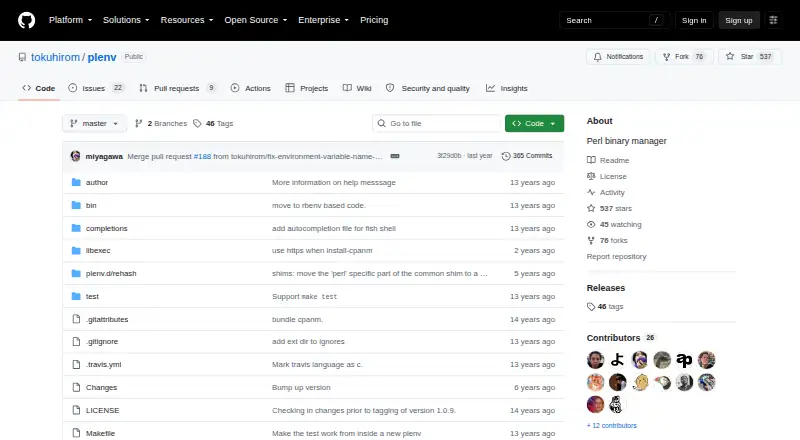The height and width of the screenshot is (440, 800).
Task: Open 'Bump up version' commit message
Action: [301, 387]
